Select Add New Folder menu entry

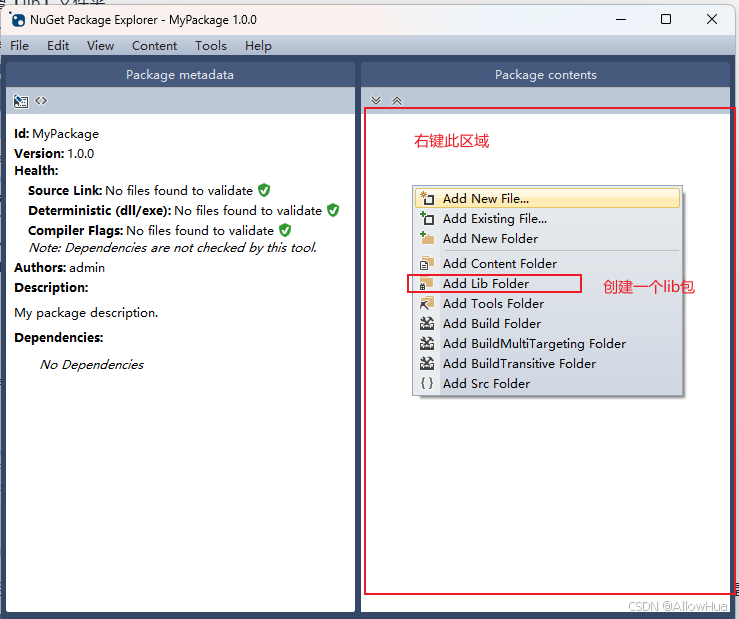[548, 238]
